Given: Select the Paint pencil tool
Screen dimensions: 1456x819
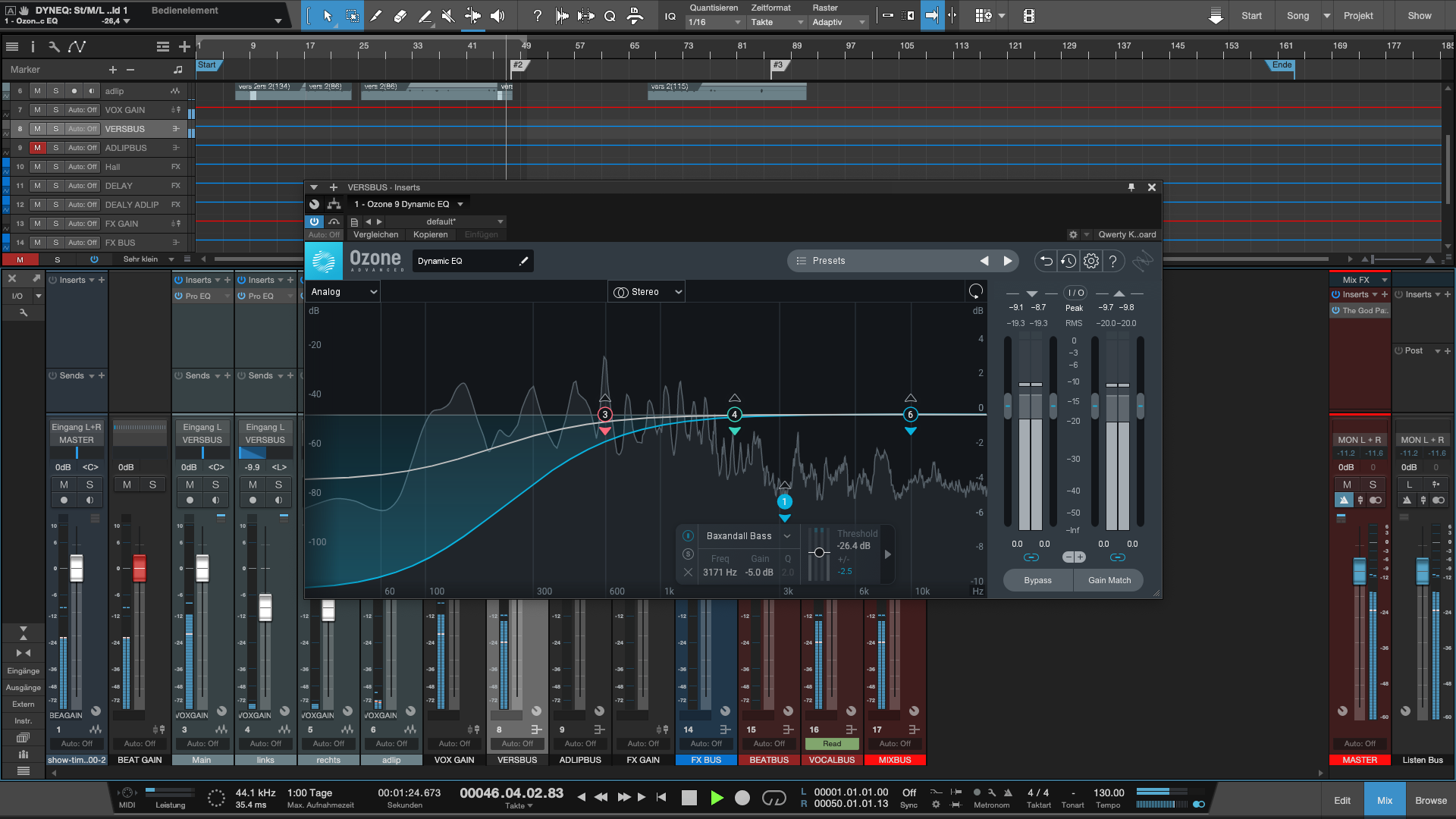Looking at the screenshot, I should pyautogui.click(x=376, y=15).
